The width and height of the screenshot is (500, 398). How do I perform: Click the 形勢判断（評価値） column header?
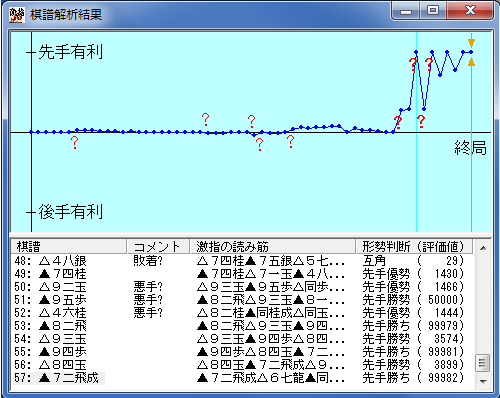pyautogui.click(x=414, y=247)
